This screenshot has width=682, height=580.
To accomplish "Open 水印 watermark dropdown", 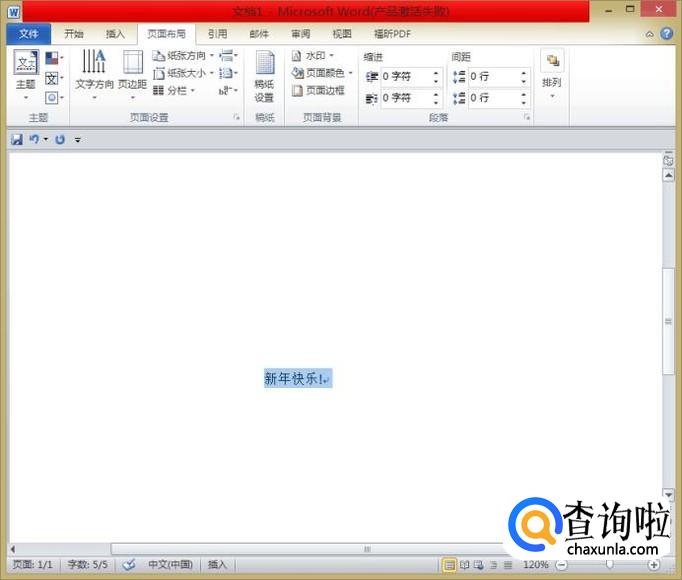I will click(x=312, y=56).
